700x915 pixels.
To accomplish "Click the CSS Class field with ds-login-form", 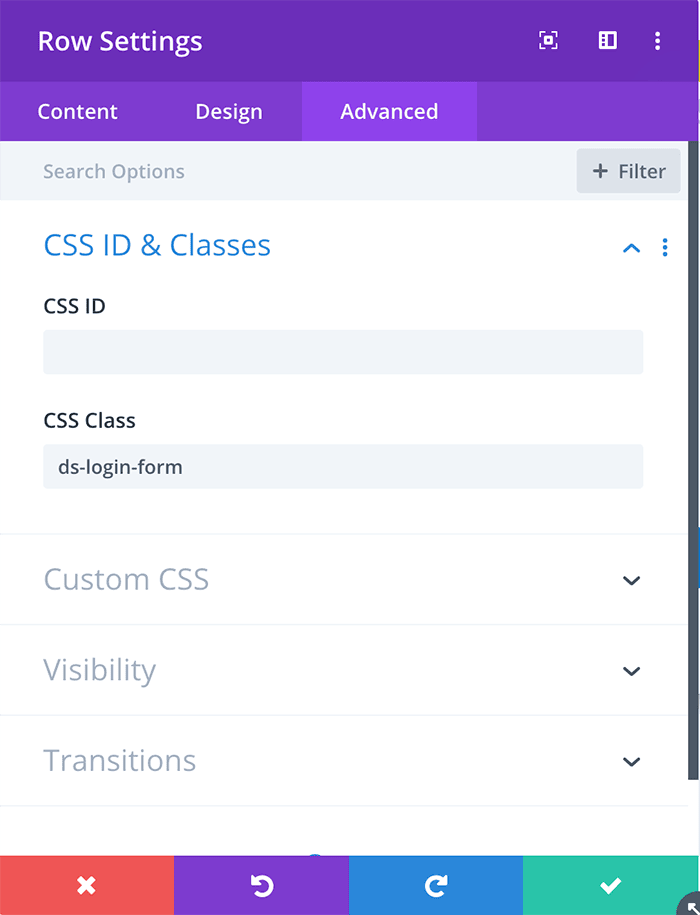I will (x=343, y=467).
